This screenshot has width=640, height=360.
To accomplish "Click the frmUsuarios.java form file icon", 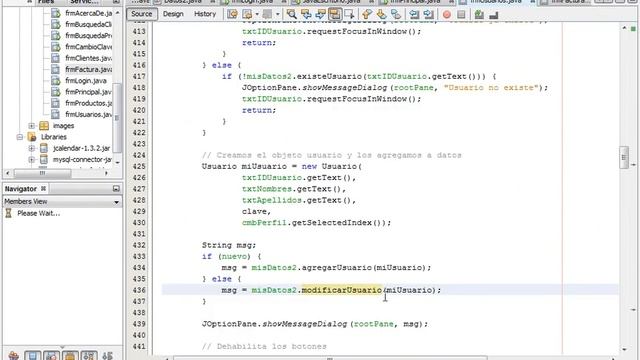I will [56, 114].
